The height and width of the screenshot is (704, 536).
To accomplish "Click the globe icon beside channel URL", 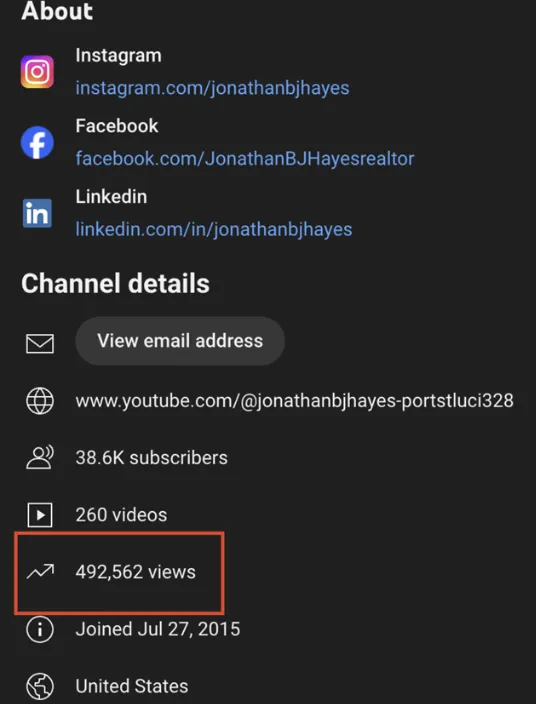I will [40, 400].
